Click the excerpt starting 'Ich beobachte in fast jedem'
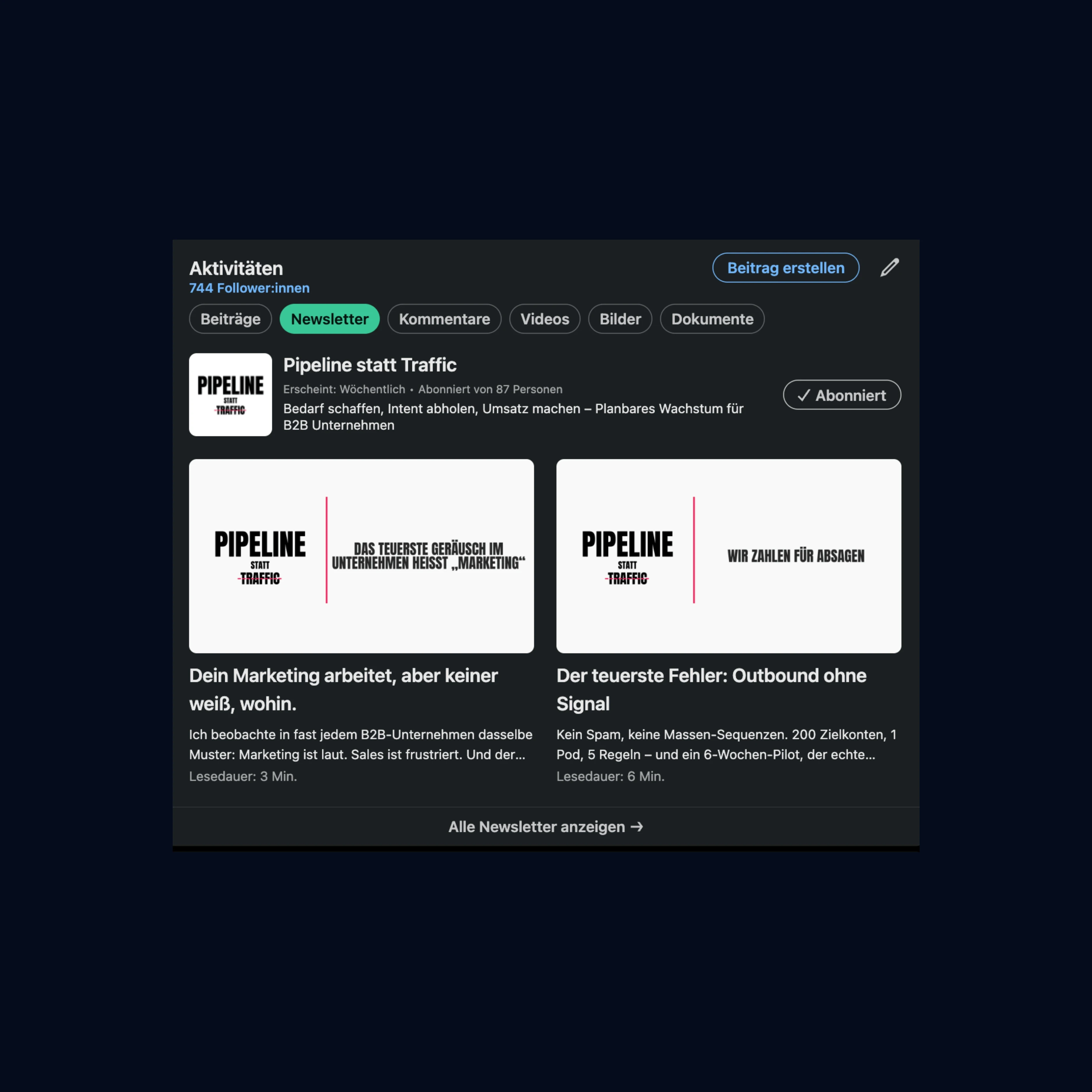The height and width of the screenshot is (1092, 1092). coord(360,744)
